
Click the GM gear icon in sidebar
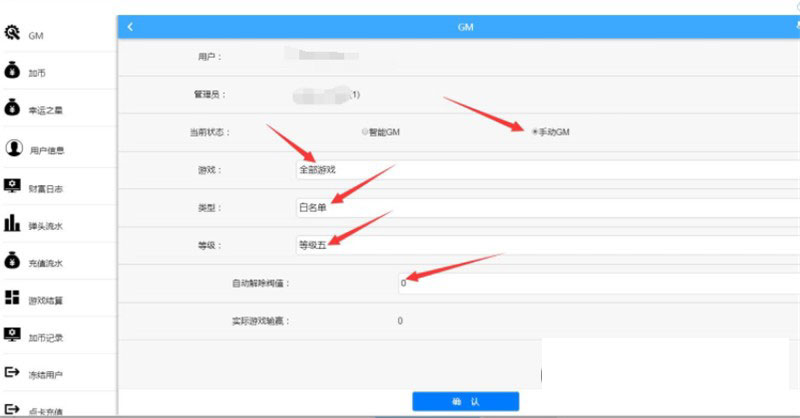point(12,32)
